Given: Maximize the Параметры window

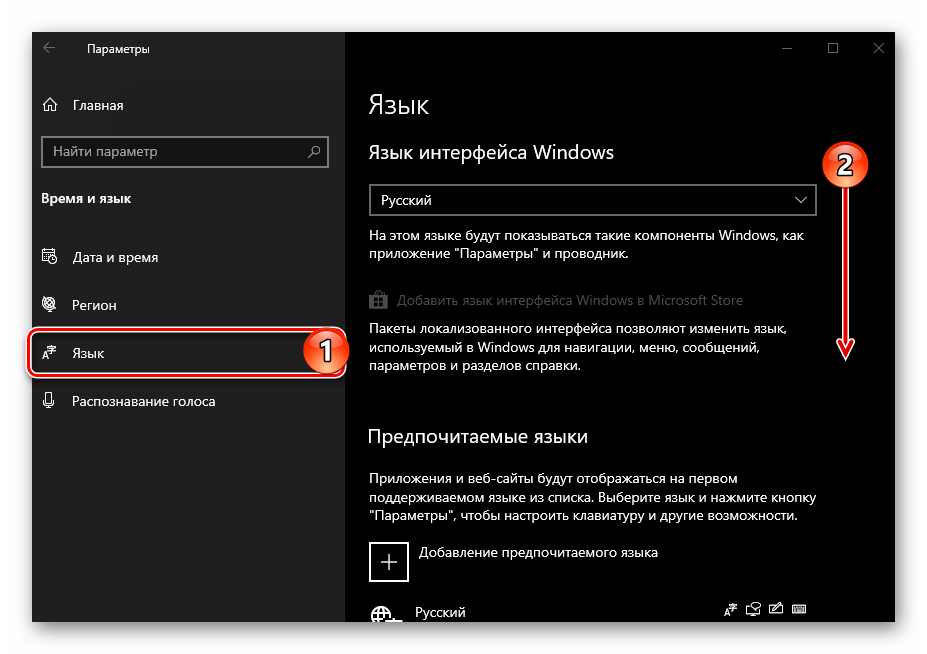Looking at the screenshot, I should (833, 48).
